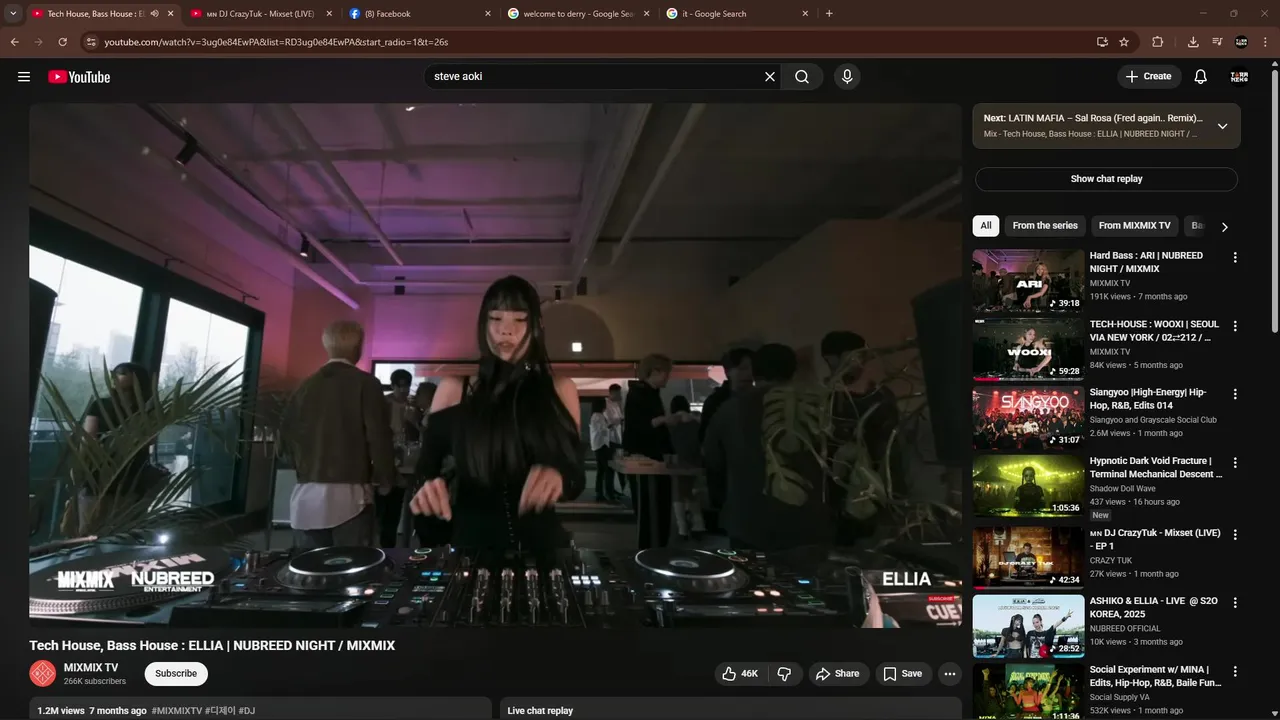Dislike the video with thumbs down
Viewport: 1280px width, 720px height.
(x=784, y=674)
